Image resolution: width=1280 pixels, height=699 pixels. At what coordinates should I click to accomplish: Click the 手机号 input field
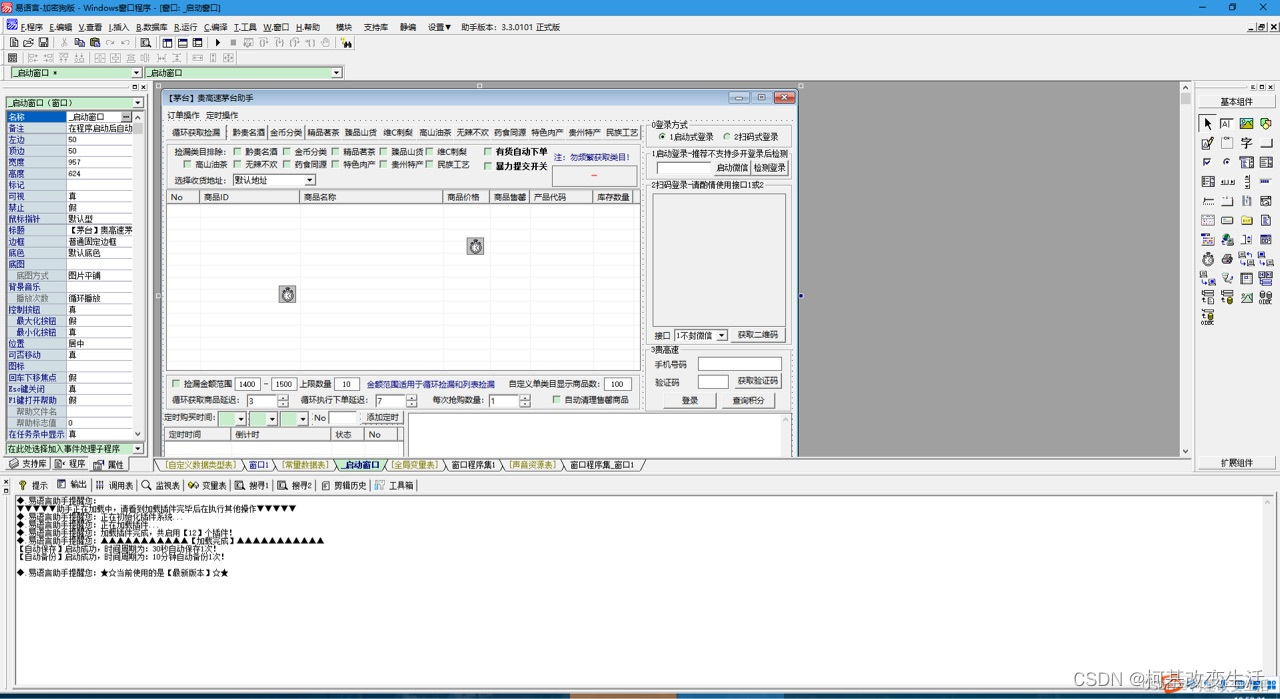[742, 364]
